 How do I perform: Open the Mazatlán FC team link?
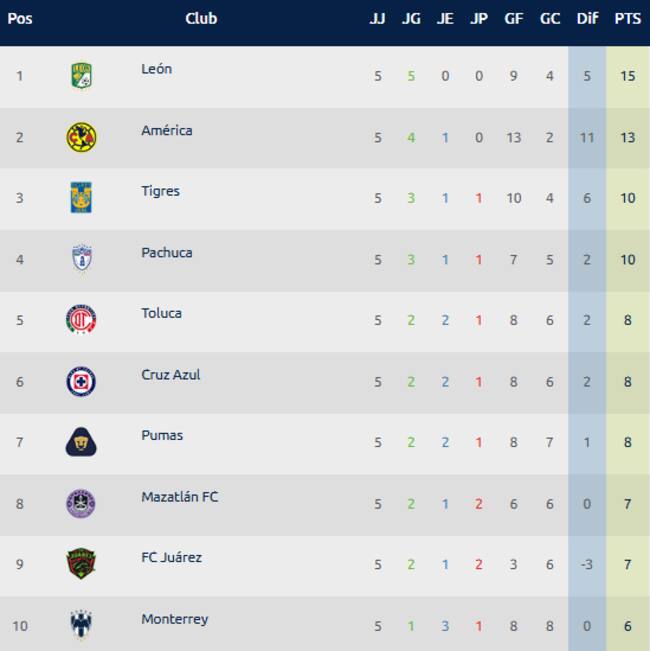(179, 496)
